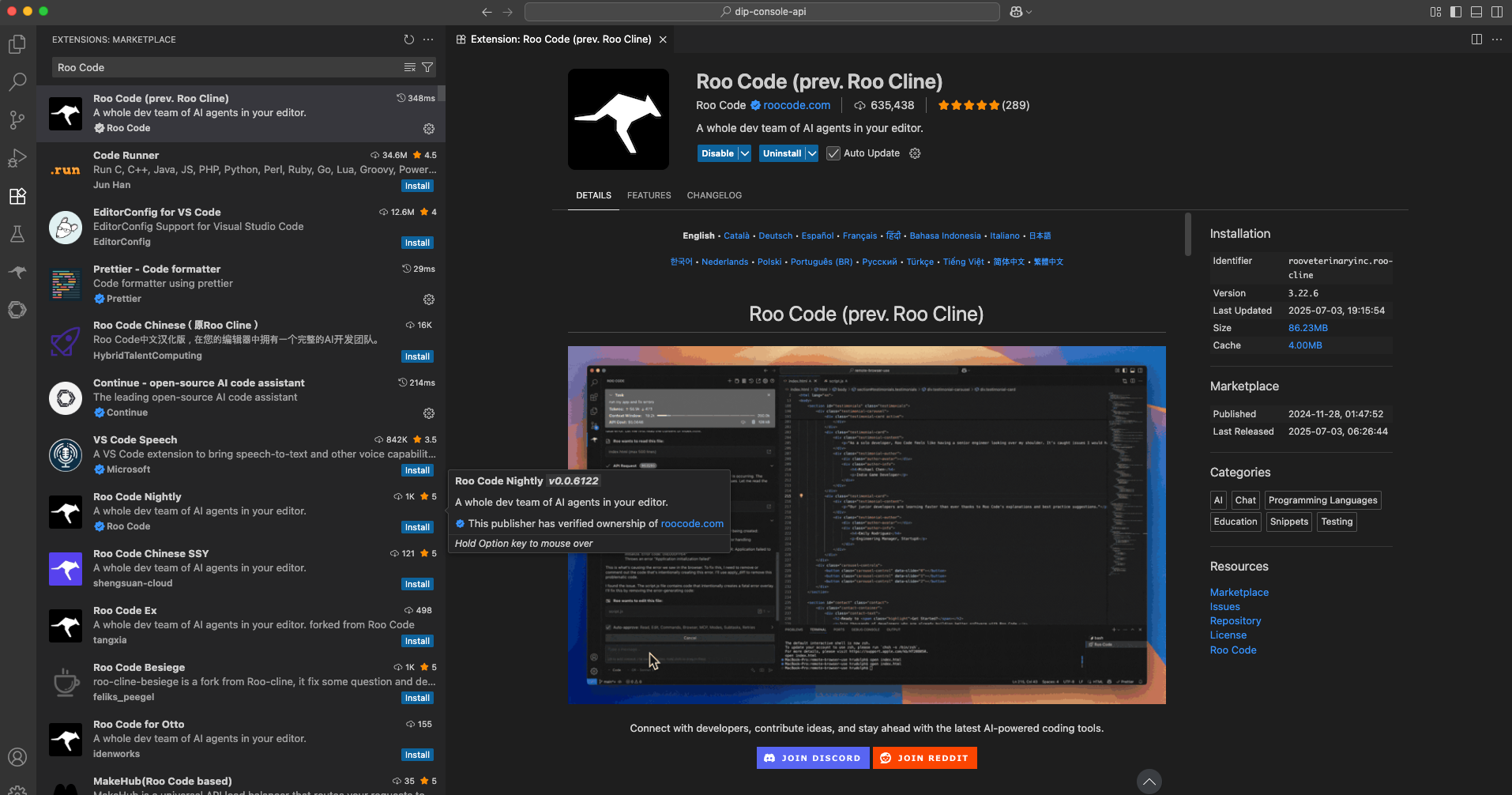
Task: Open the Extensions view icon
Action: (x=17, y=196)
